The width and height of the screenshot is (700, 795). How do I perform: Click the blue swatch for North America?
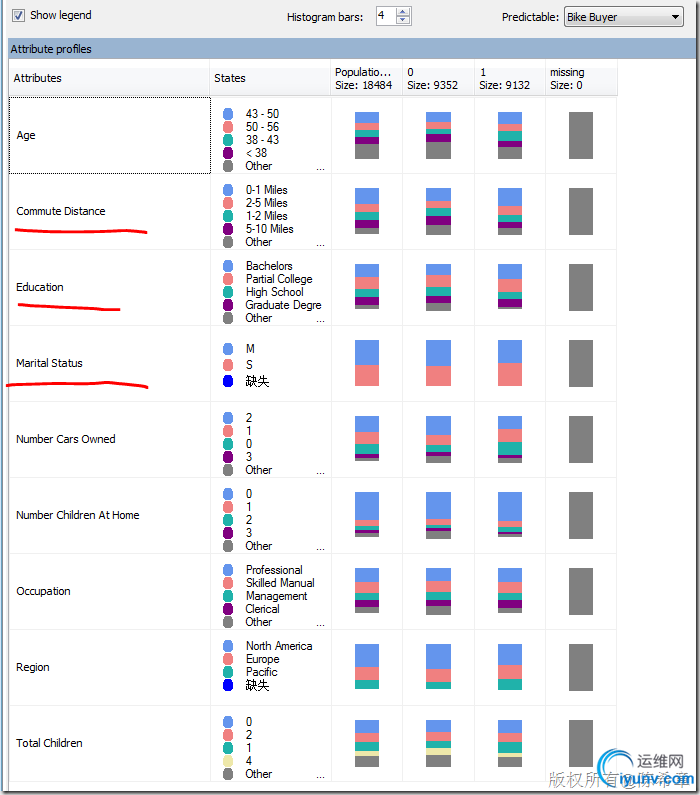(228, 646)
